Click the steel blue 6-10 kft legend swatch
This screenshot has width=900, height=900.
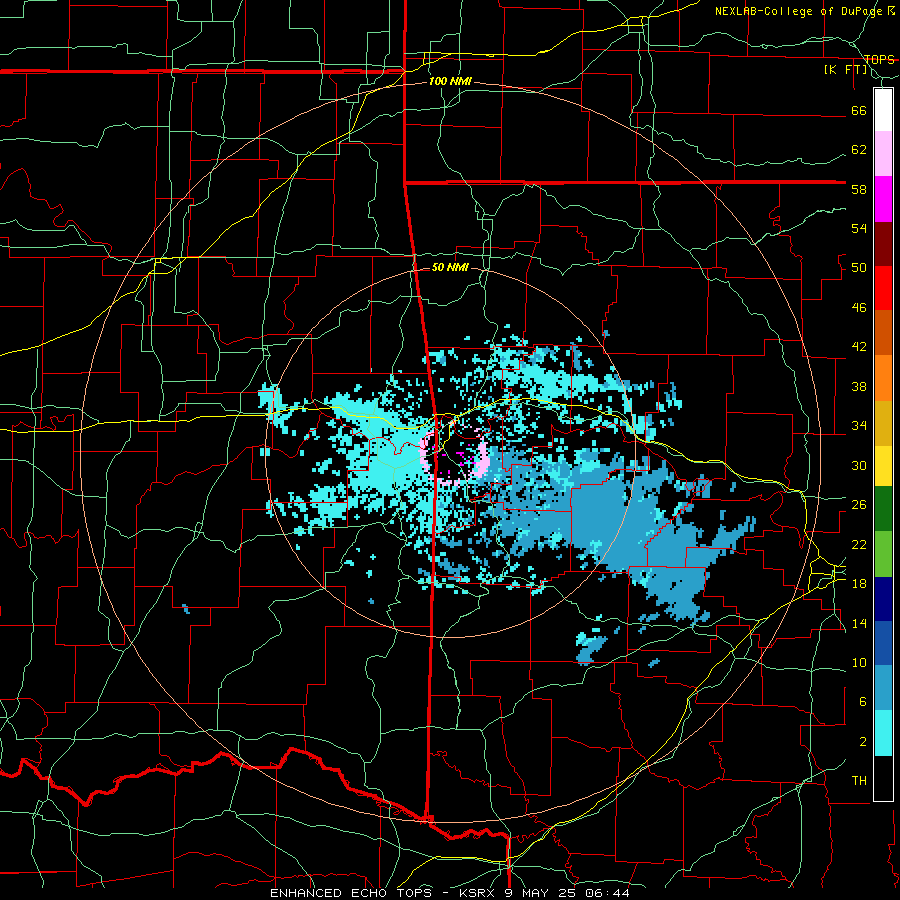coord(883,688)
